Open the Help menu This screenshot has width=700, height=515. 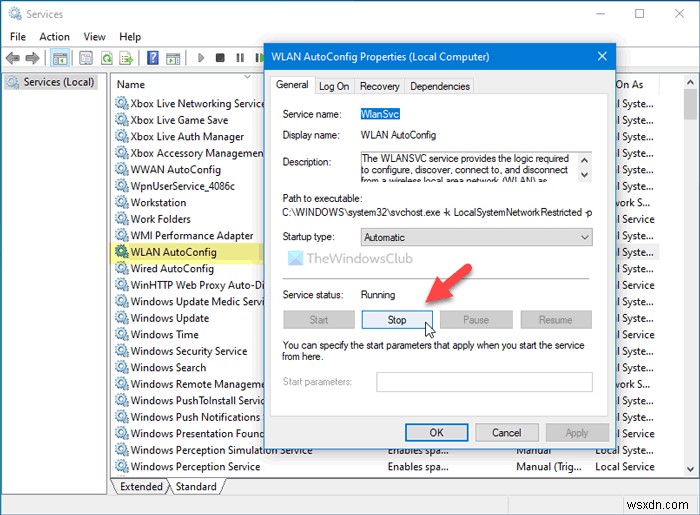click(130, 37)
